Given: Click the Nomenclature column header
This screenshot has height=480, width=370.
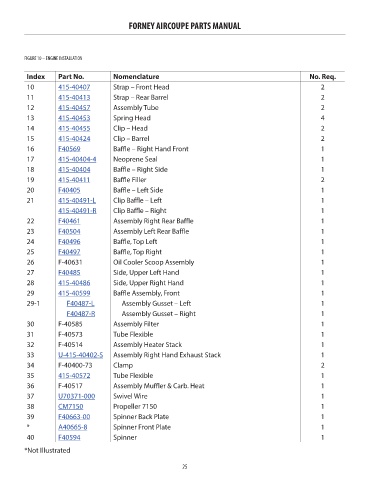Looking at the screenshot, I should (x=136, y=77).
